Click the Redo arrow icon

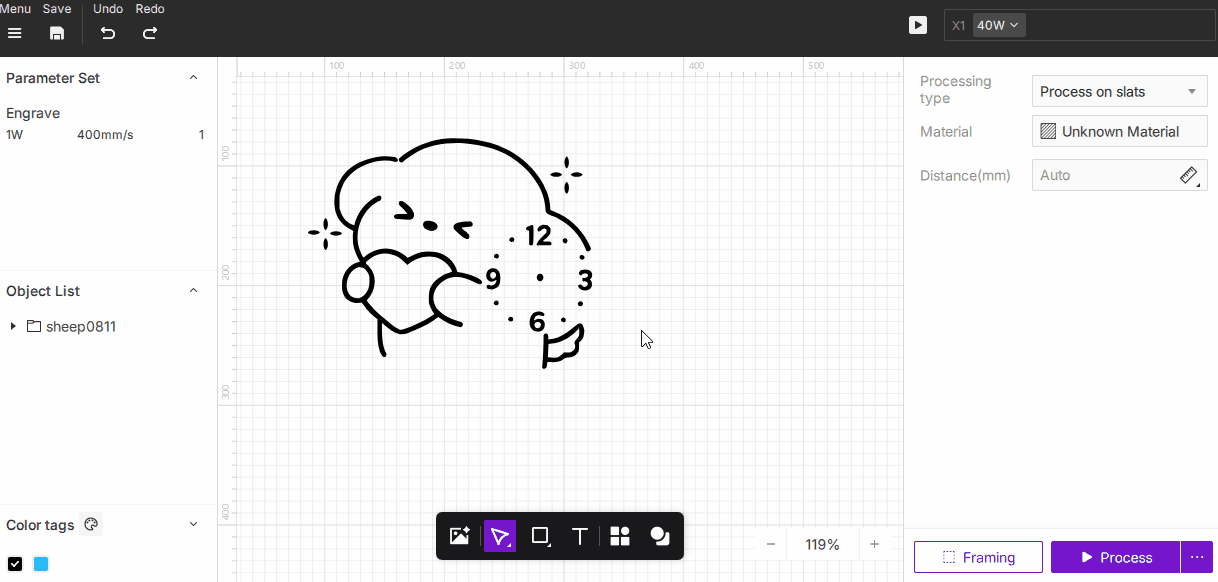150,33
